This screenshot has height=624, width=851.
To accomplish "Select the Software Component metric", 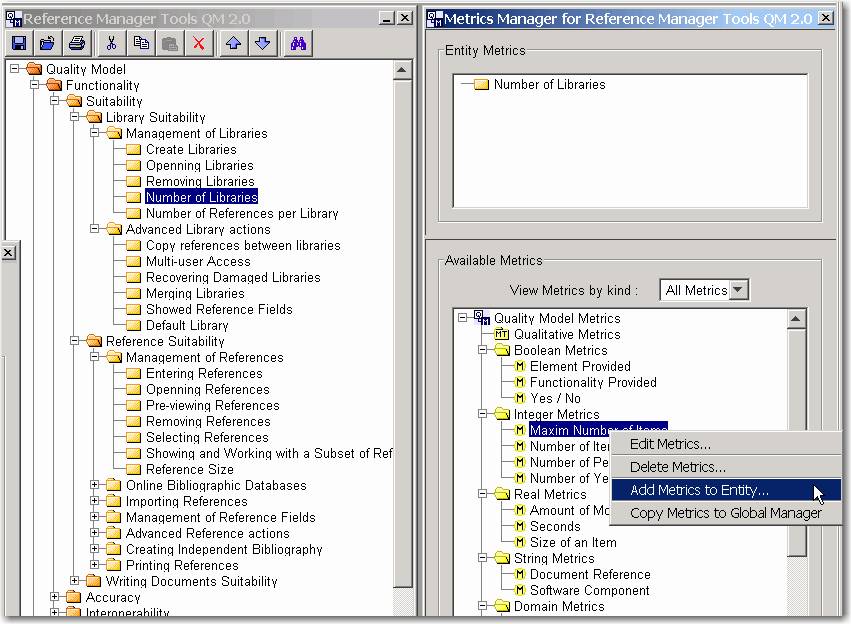I will [589, 591].
